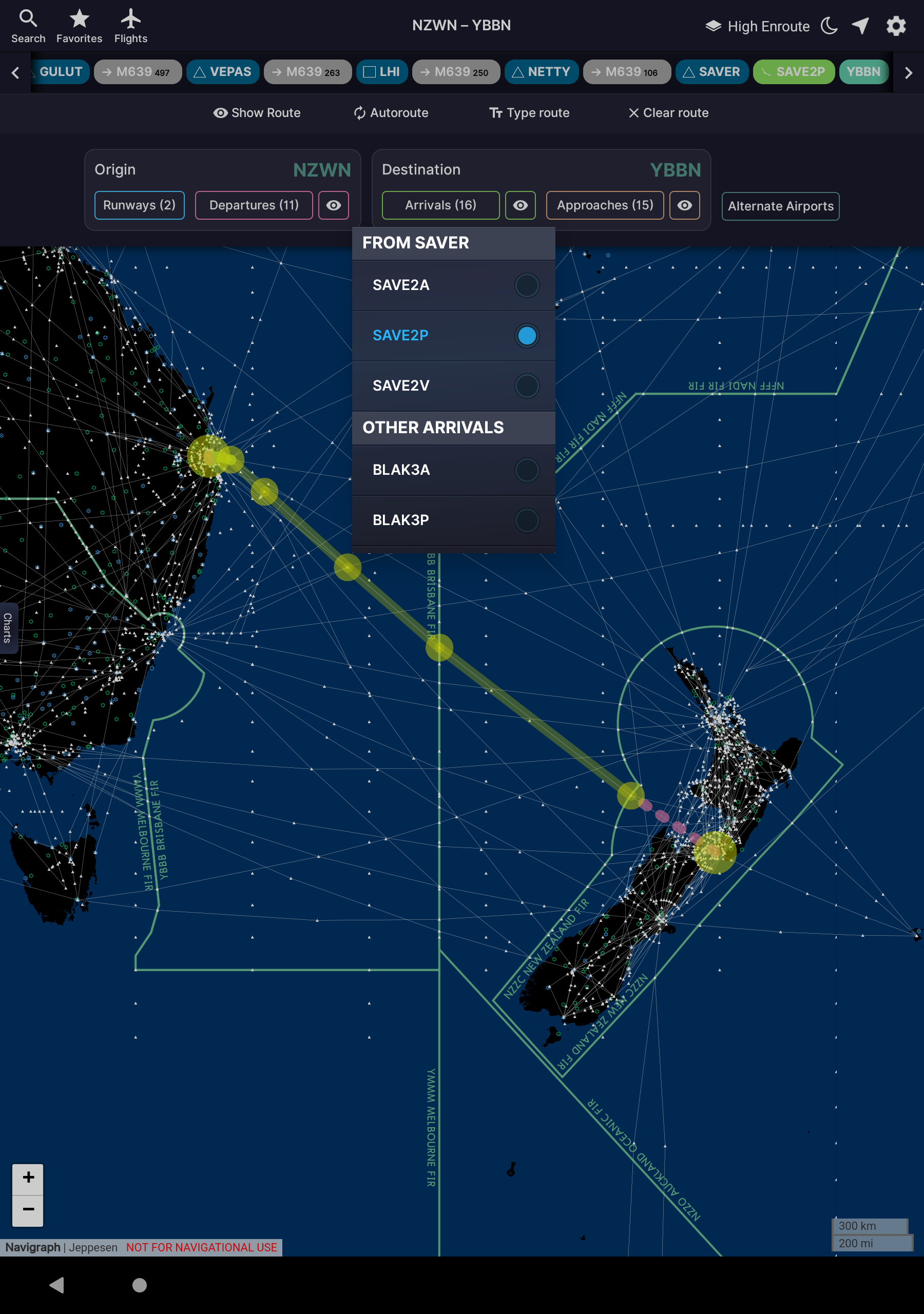This screenshot has width=924, height=1314.
Task: Click NZWN origin airport code
Action: [x=322, y=170]
